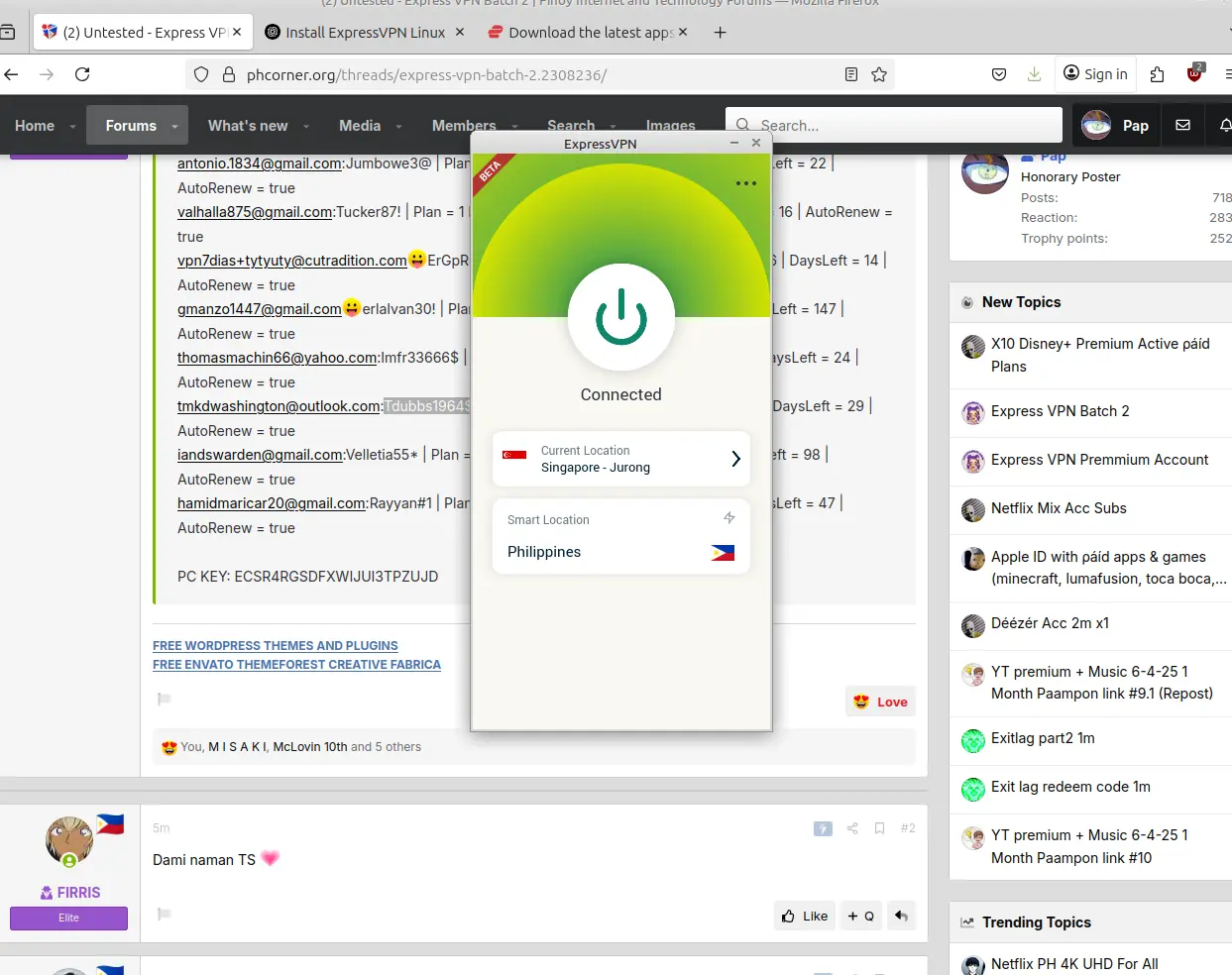Open Current Location Singapore - Jurong picker

[621, 459]
